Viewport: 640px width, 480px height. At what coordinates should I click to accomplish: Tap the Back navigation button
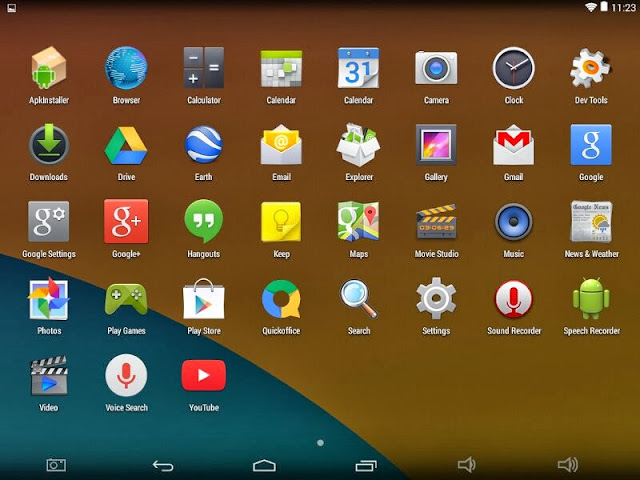pyautogui.click(x=163, y=465)
